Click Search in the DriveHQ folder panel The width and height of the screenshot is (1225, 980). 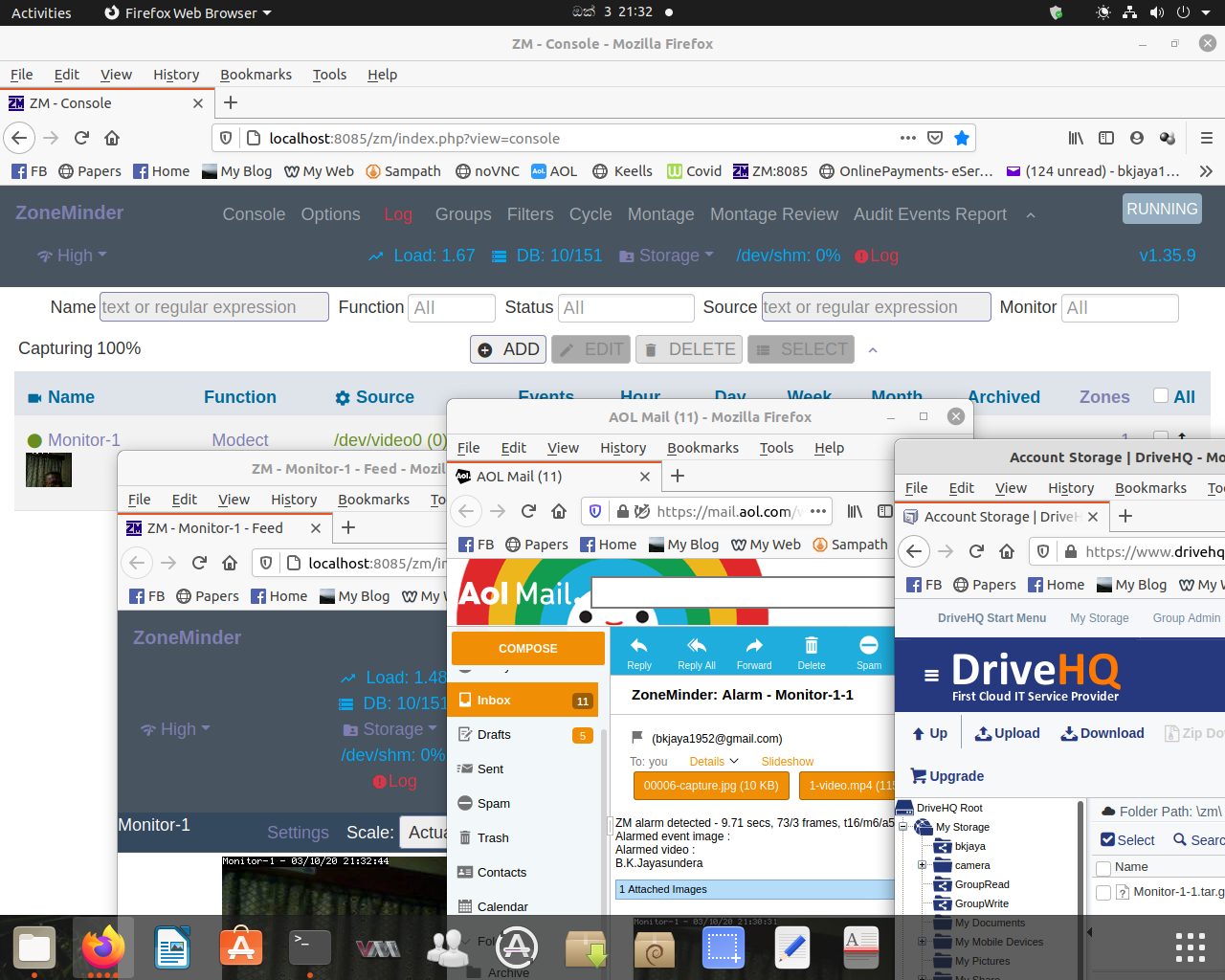tap(1199, 840)
